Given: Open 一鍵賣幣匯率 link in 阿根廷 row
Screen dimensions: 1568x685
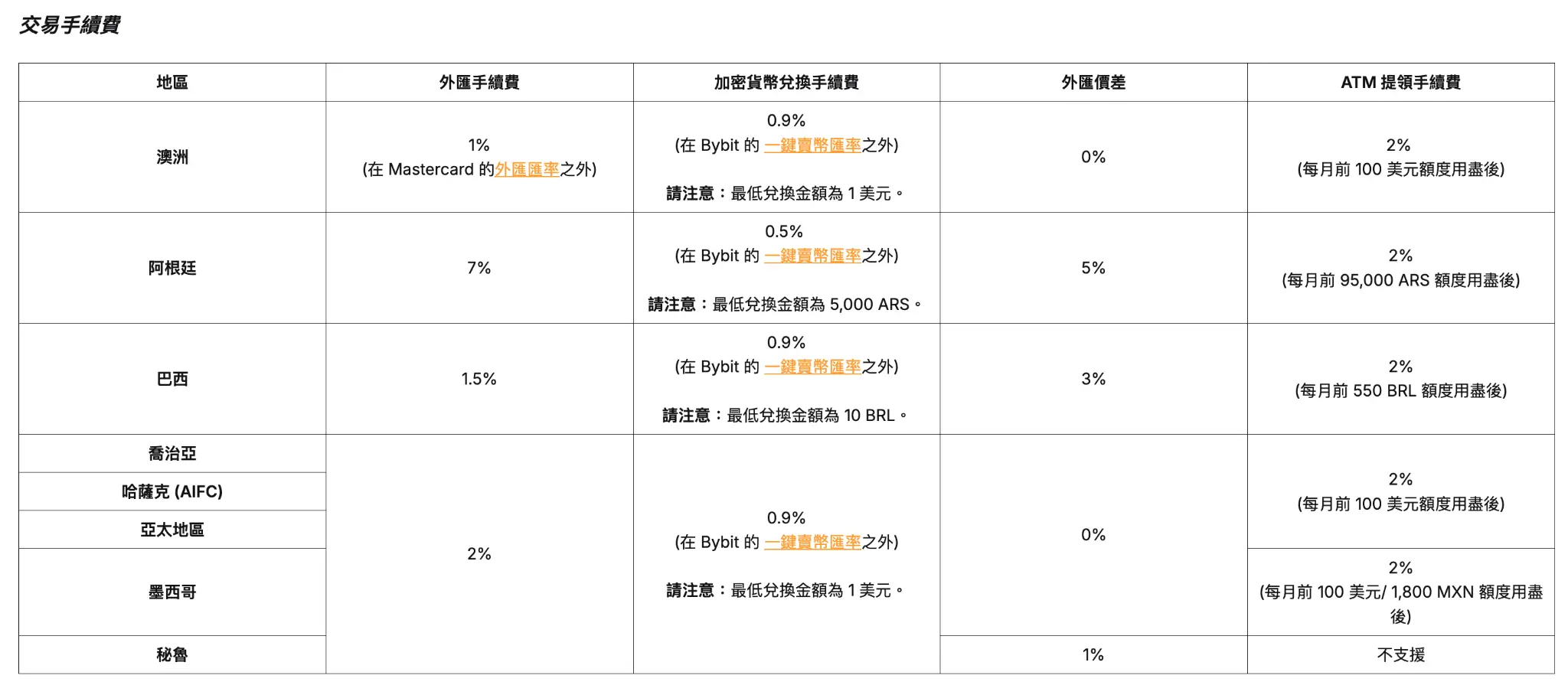Looking at the screenshot, I should point(812,256).
